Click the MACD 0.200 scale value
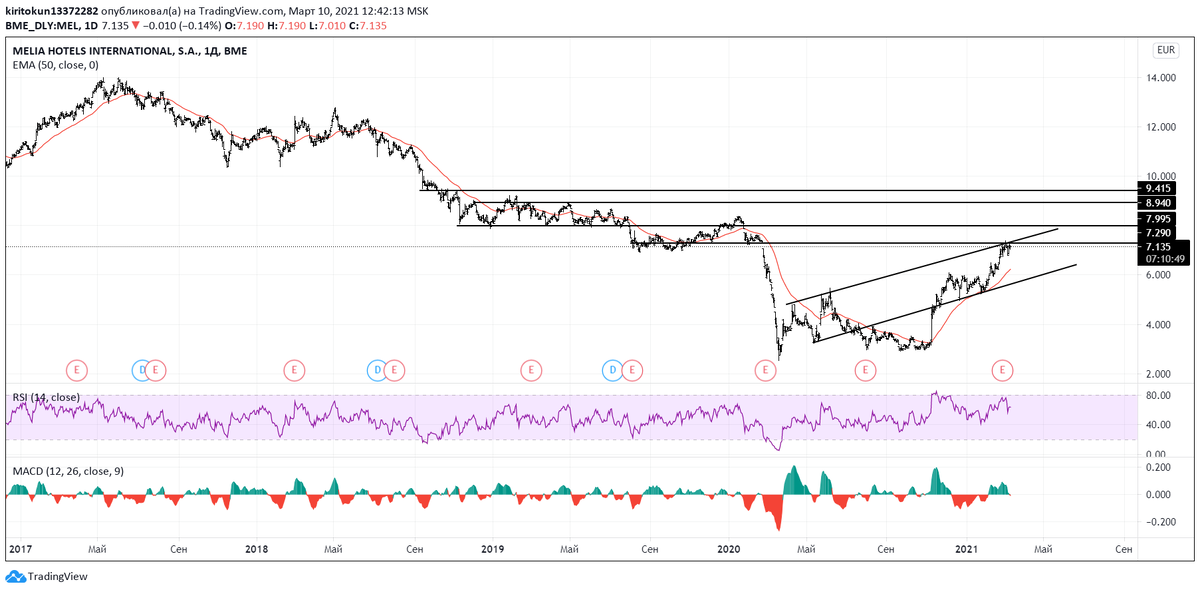The height and width of the screenshot is (592, 1200). tap(1160, 467)
